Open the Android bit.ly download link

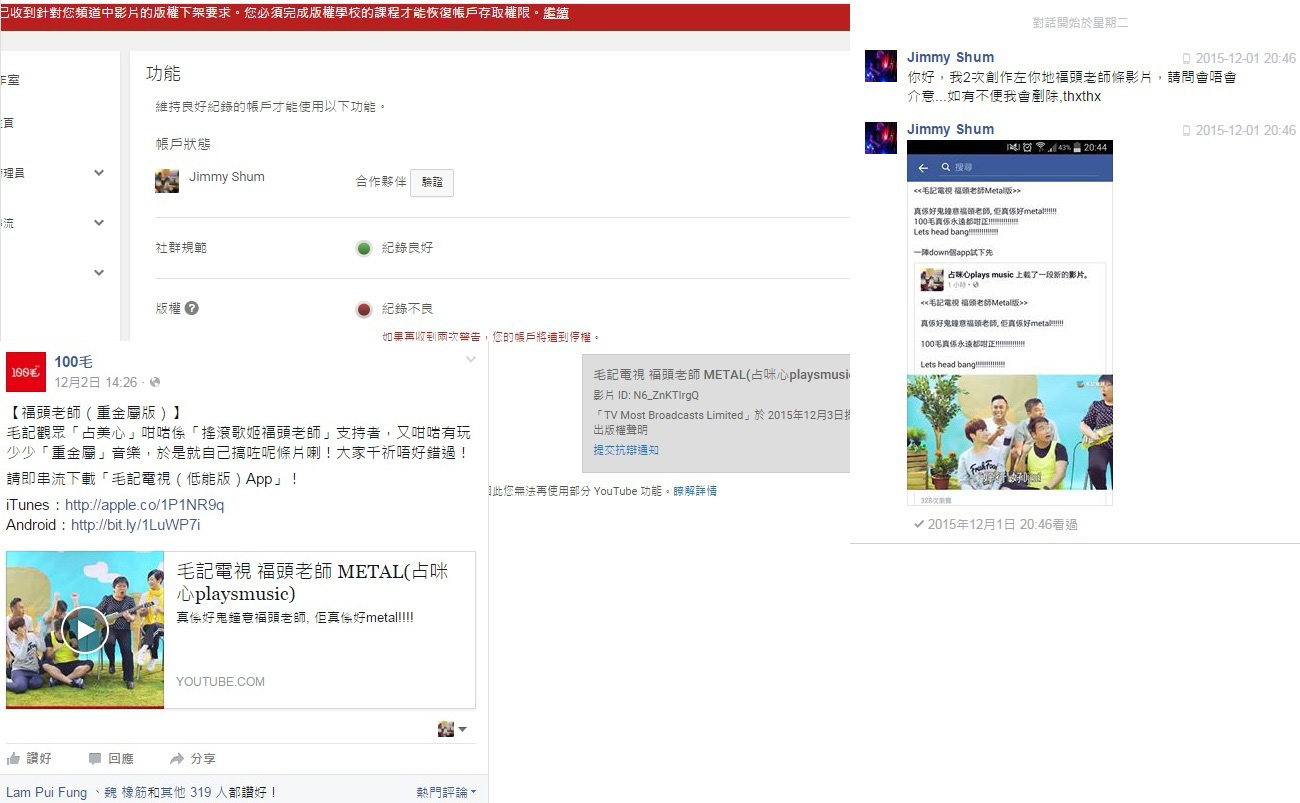(x=135, y=525)
